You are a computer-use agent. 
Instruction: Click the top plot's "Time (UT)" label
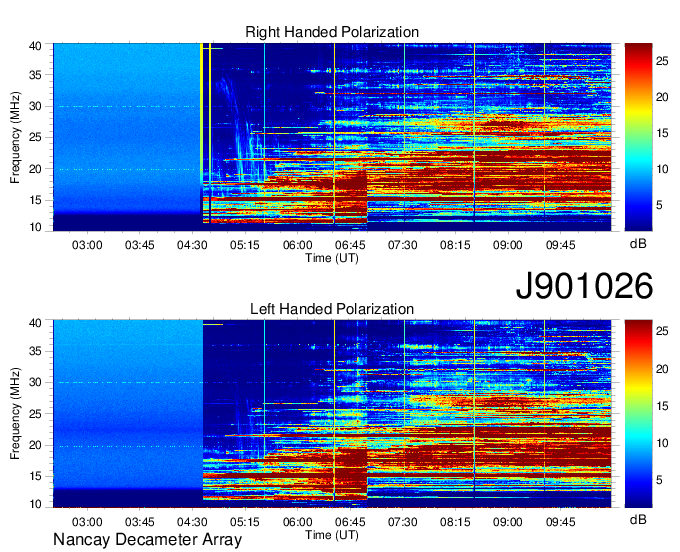tap(332, 258)
